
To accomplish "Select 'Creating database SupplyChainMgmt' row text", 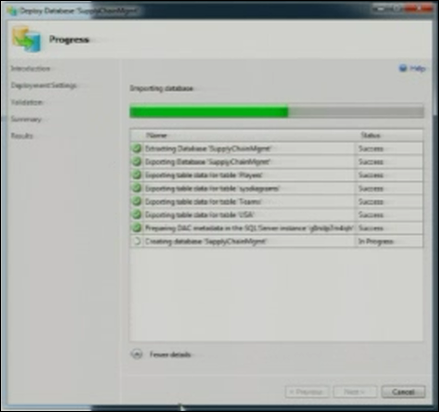I will pos(205,241).
